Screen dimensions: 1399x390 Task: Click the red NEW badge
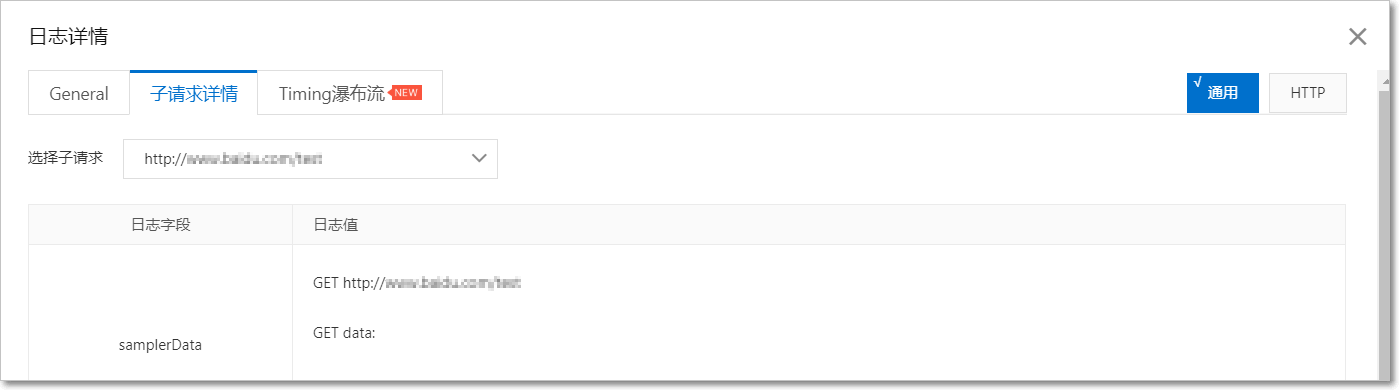[x=405, y=92]
